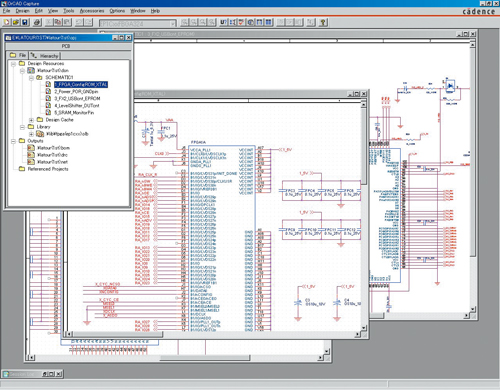
Task: Select the Design Cache folder
Action: pyautogui.click(x=59, y=120)
